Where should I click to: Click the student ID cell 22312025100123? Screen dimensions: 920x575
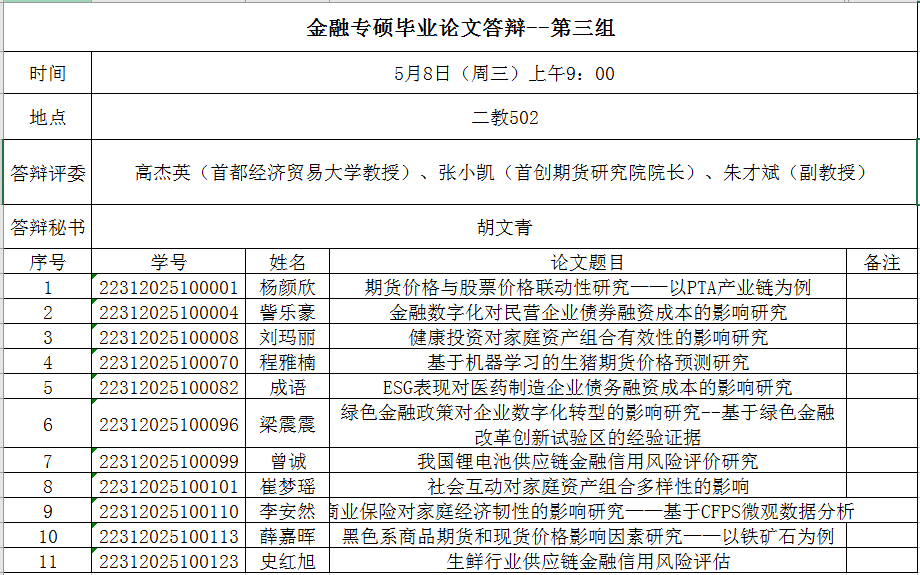click(x=168, y=562)
